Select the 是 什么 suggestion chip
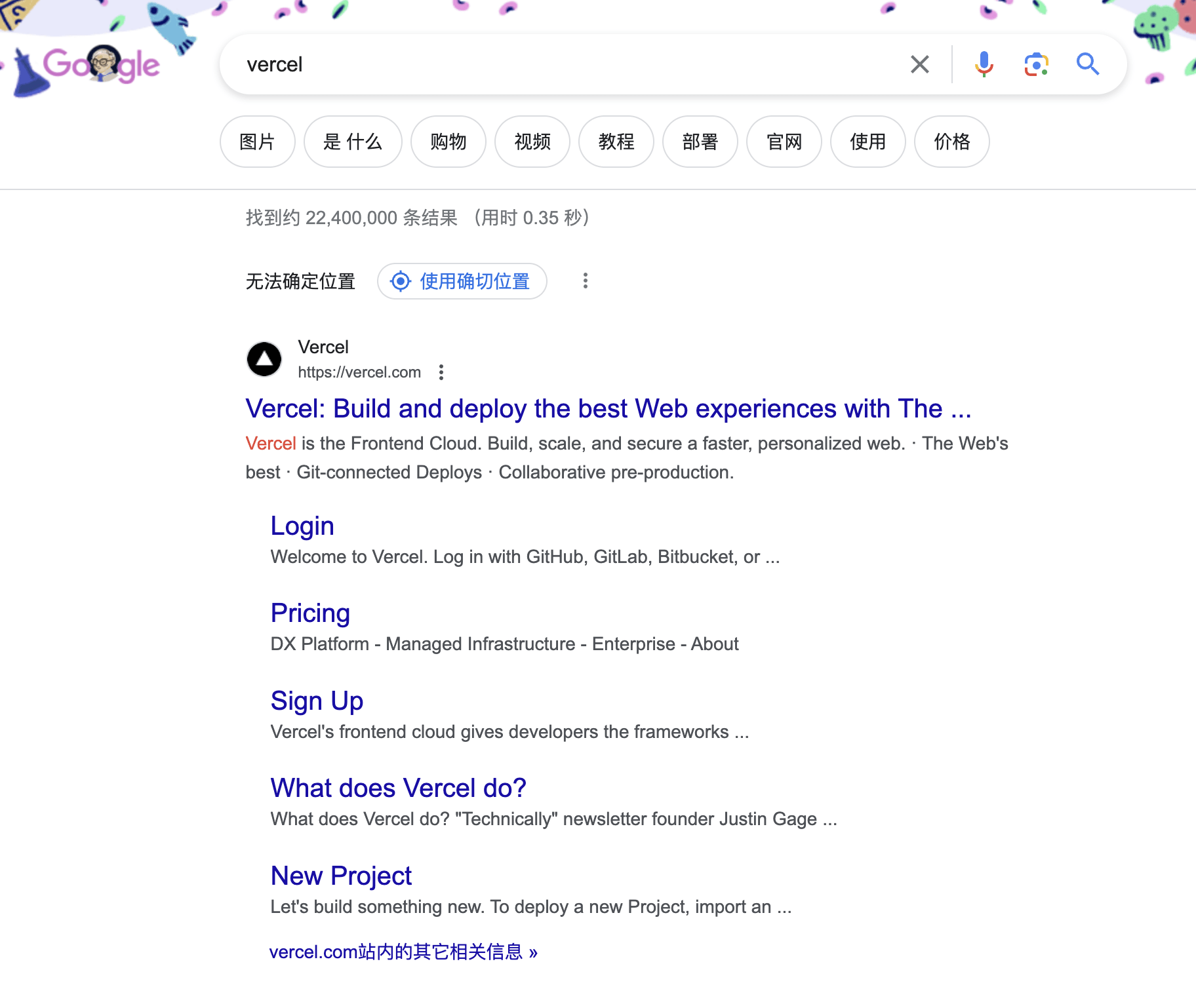This screenshot has width=1196, height=1008. pos(353,142)
